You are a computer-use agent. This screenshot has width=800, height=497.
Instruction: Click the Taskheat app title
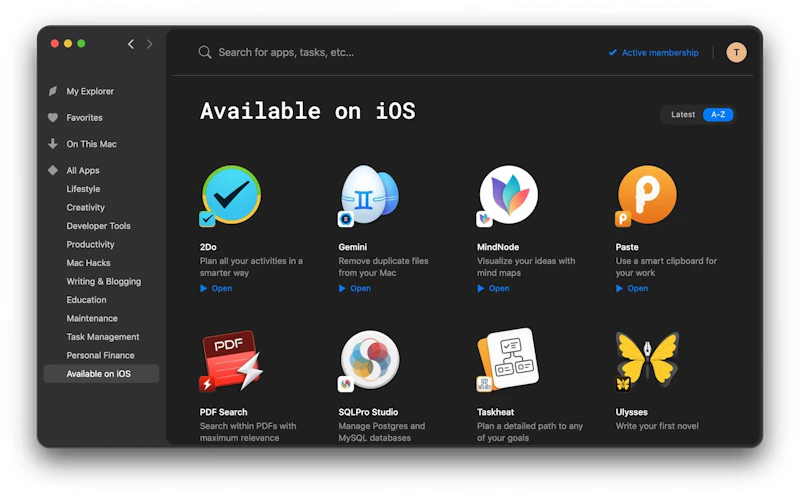click(x=495, y=412)
